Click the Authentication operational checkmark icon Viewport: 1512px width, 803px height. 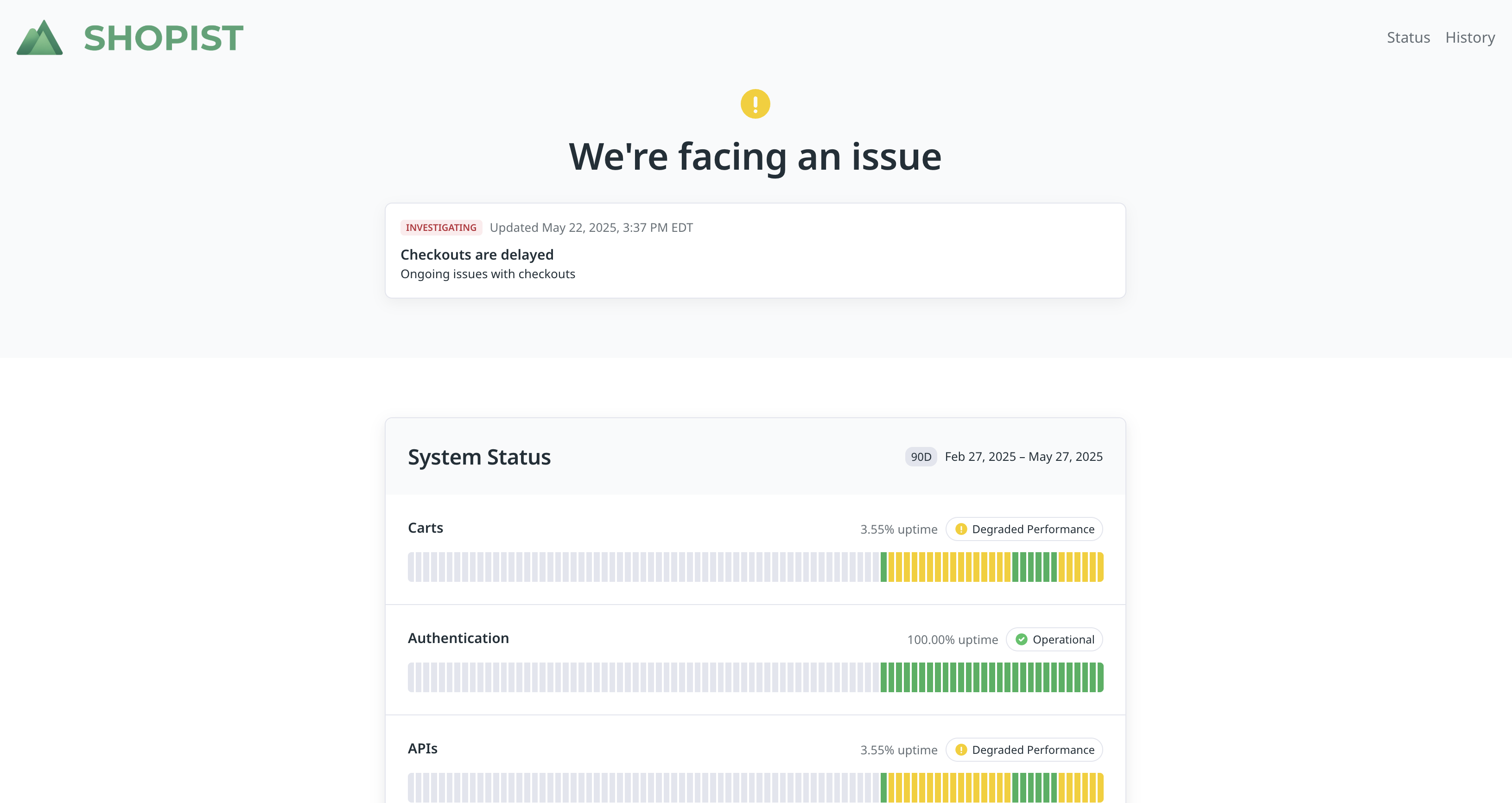pyautogui.click(x=1021, y=639)
